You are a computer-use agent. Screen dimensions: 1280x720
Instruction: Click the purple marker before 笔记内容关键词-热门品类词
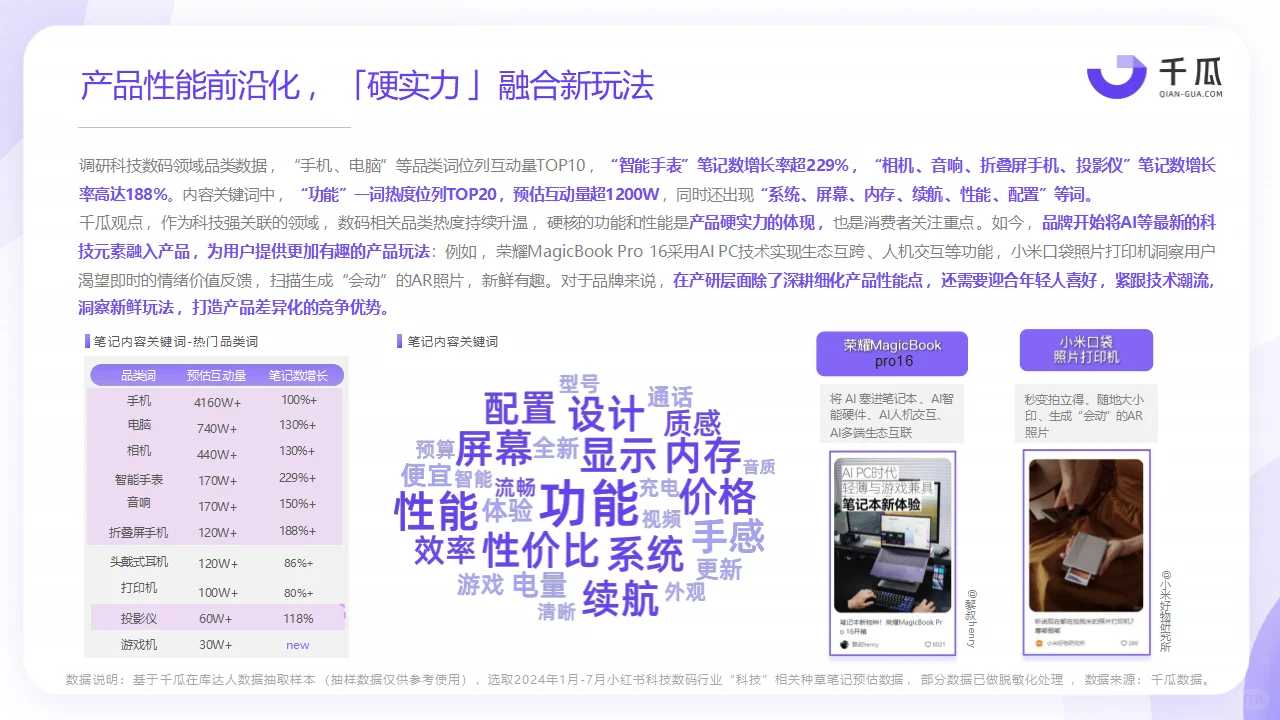click(x=85, y=340)
